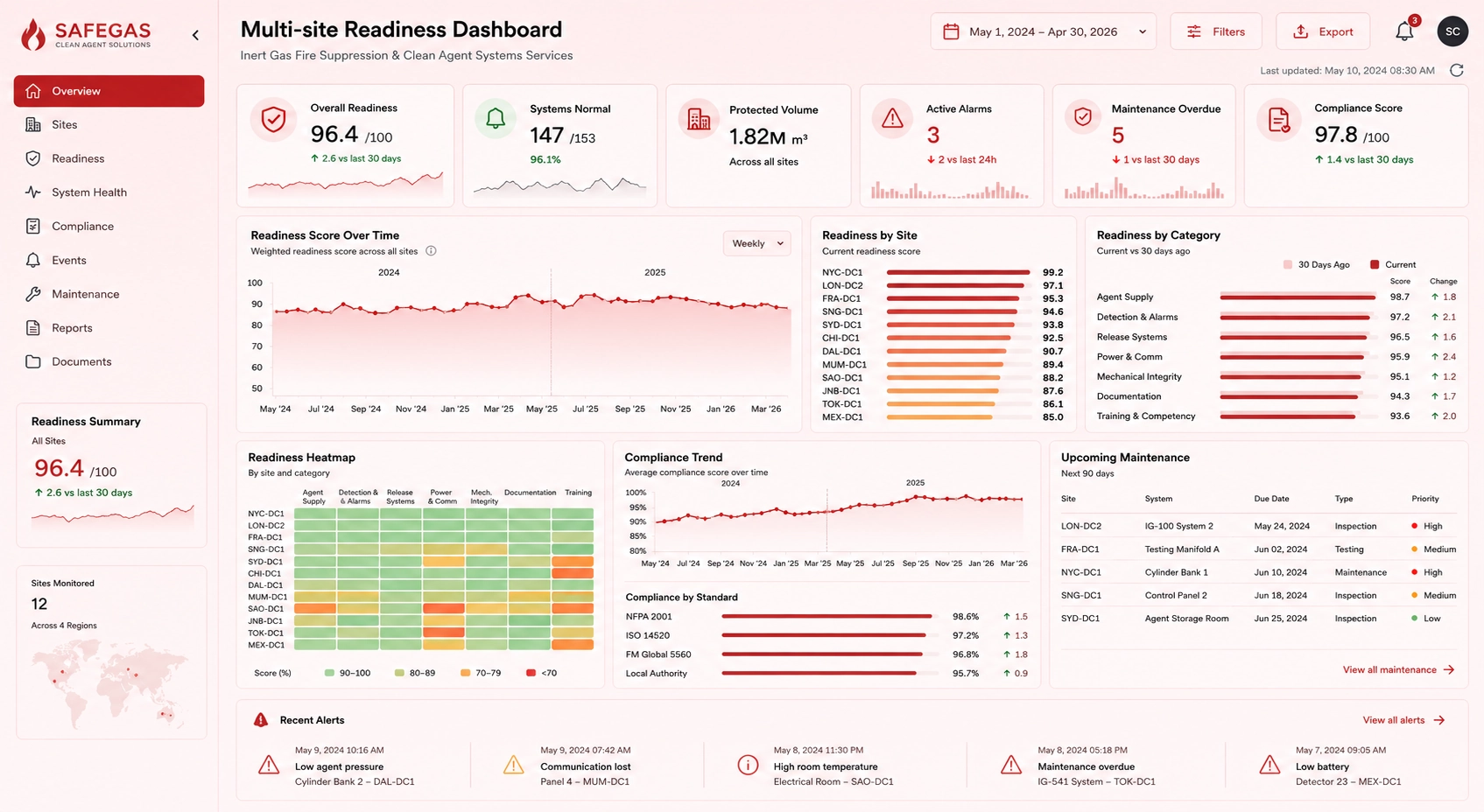Select Cylinder Bank 1 system cell
Image resolution: width=1484 pixels, height=812 pixels.
pos(1176,572)
